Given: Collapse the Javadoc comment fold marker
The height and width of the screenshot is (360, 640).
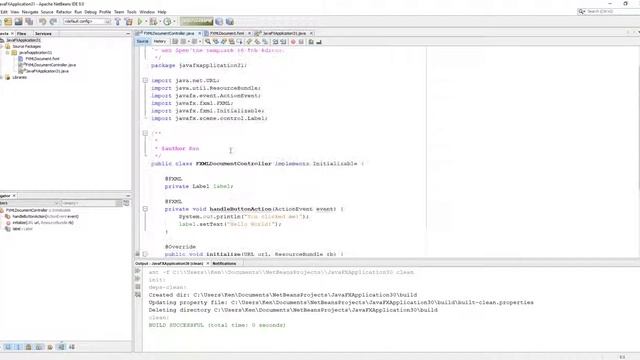Looking at the screenshot, I should pyautogui.click(x=145, y=133).
